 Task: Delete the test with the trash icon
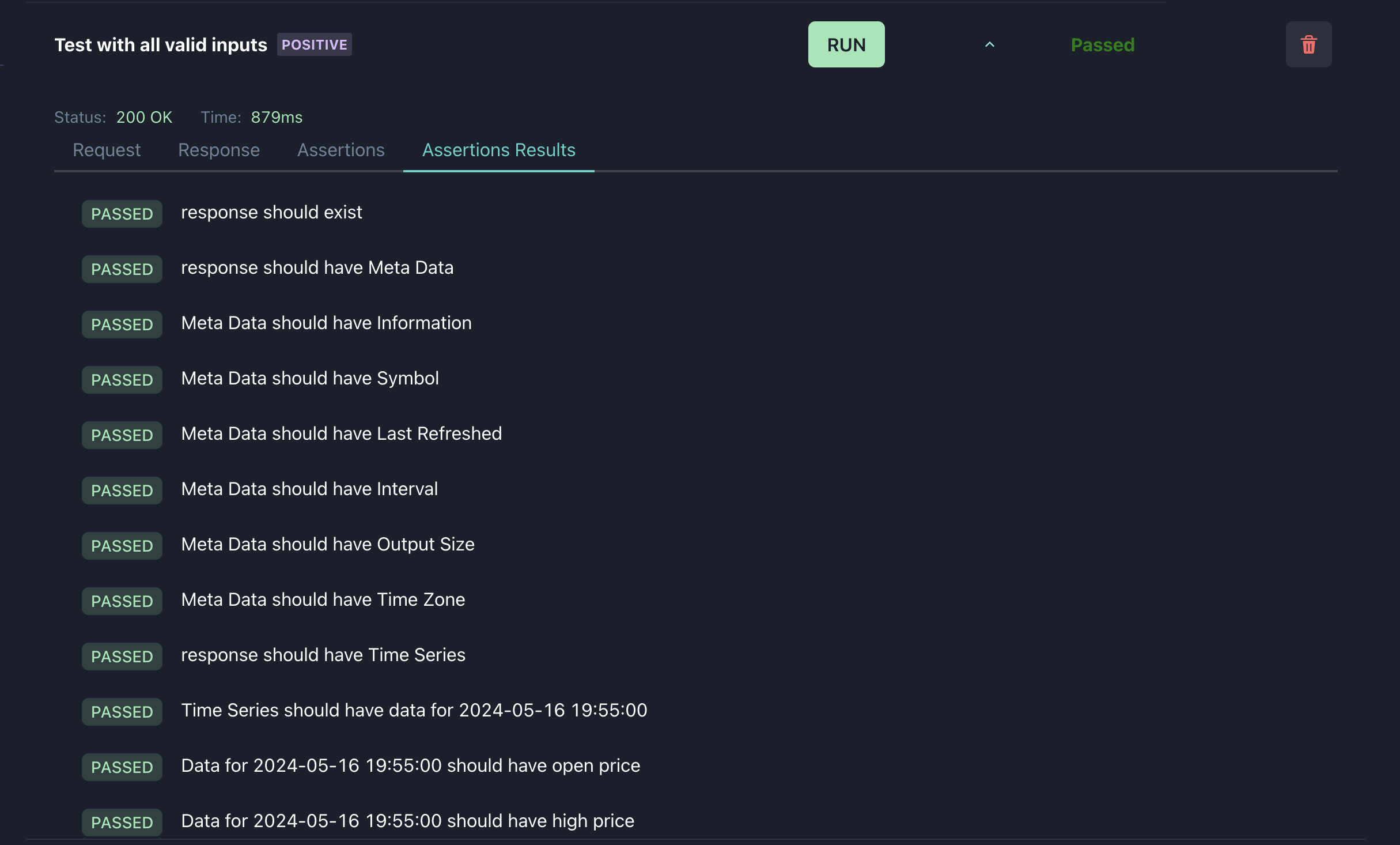click(1308, 44)
